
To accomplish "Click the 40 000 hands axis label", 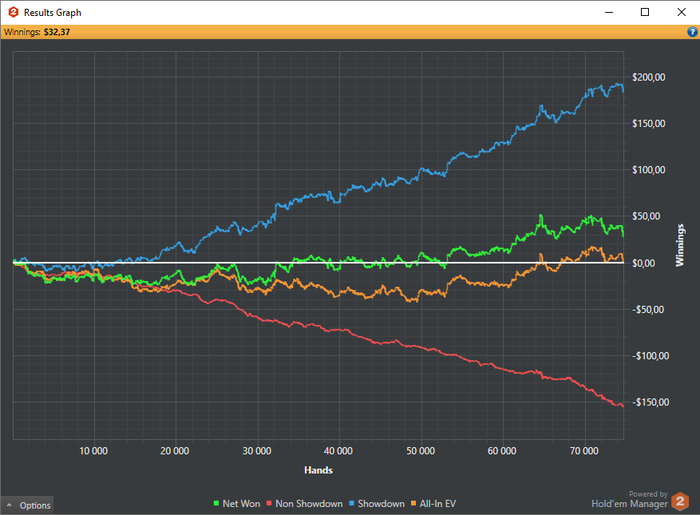I will tap(338, 451).
